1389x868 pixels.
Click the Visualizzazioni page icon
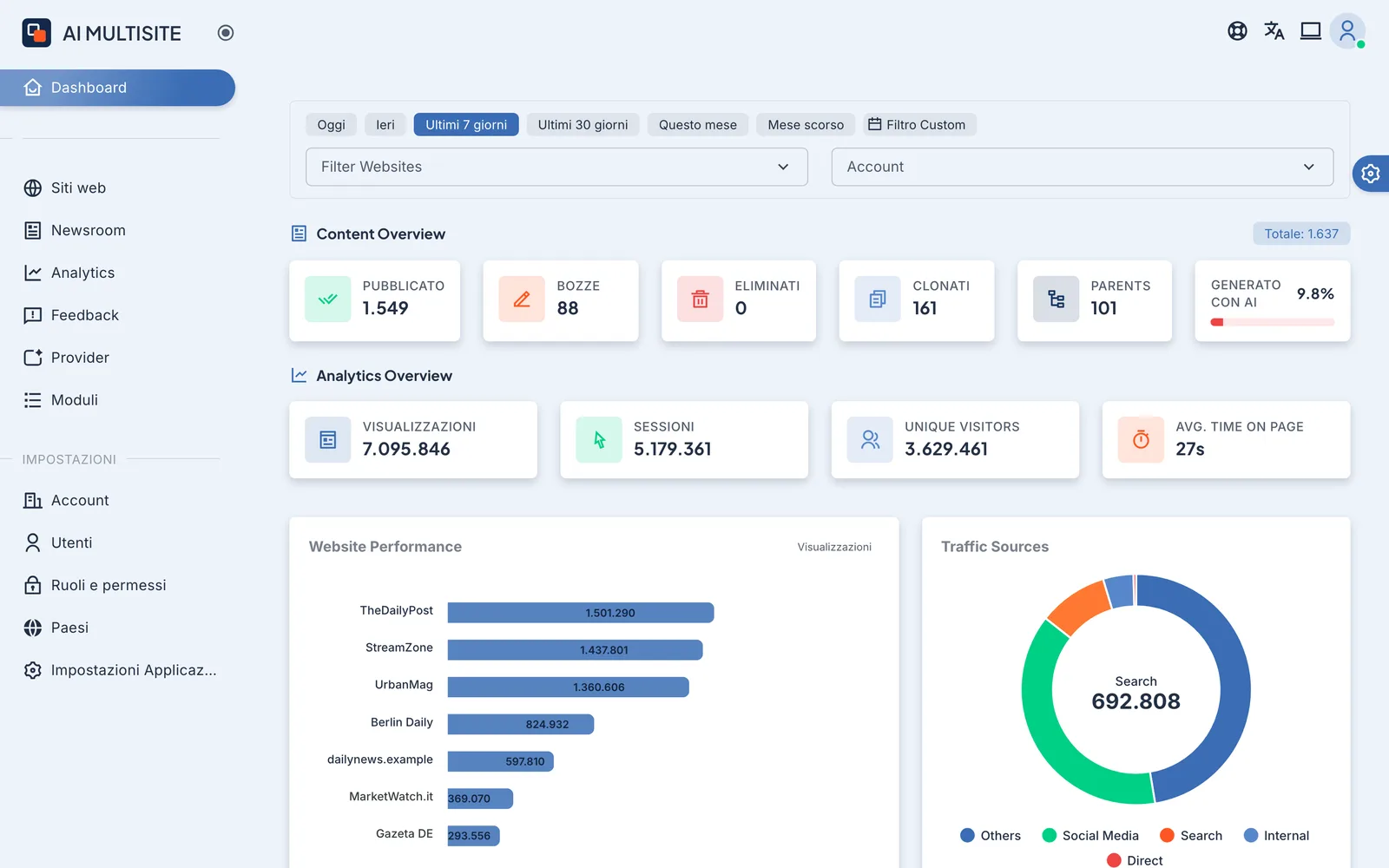pos(328,440)
